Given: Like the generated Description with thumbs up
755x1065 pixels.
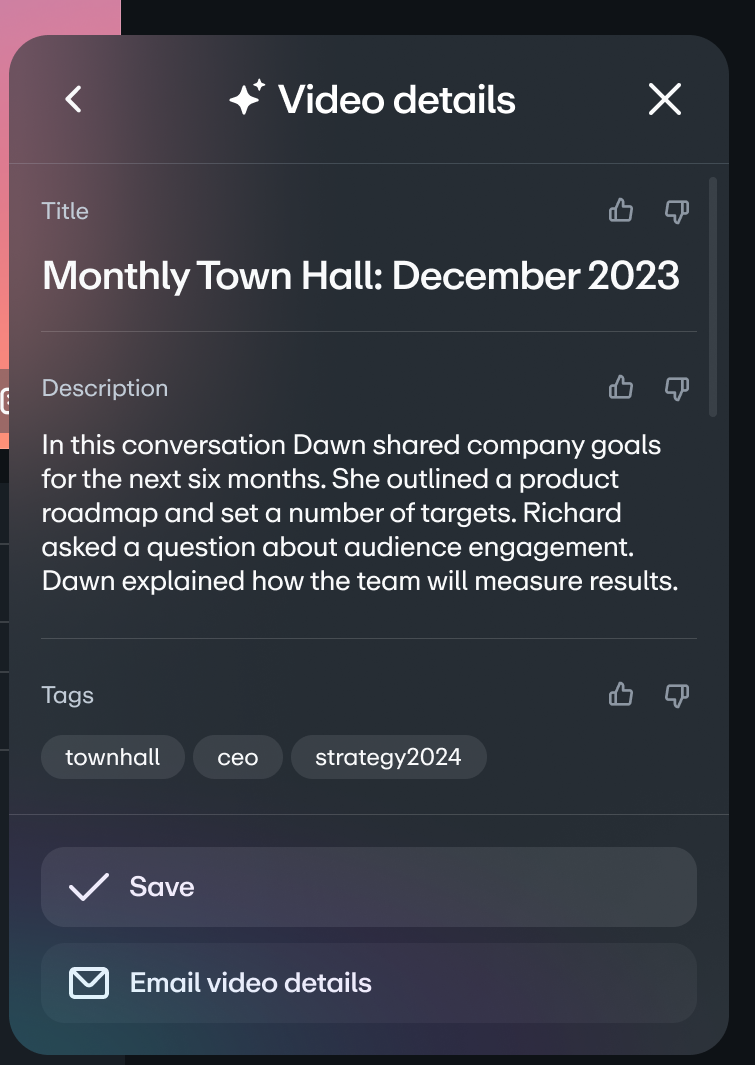Looking at the screenshot, I should pyautogui.click(x=621, y=388).
